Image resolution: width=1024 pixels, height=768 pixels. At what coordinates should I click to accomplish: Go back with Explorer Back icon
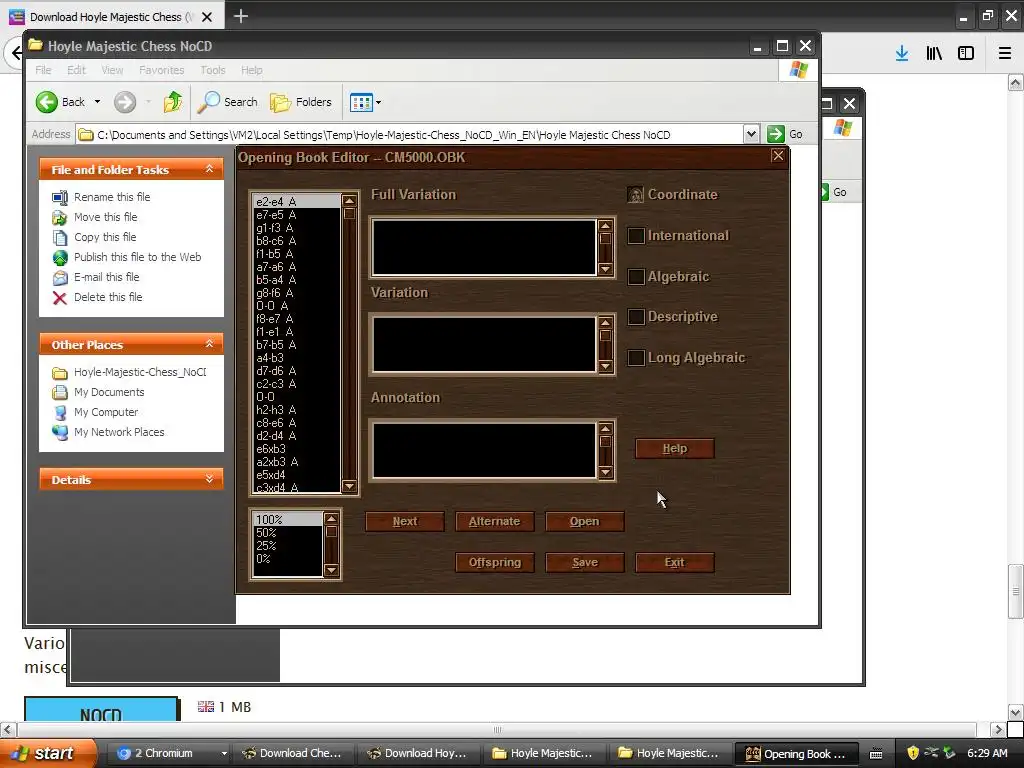point(46,102)
